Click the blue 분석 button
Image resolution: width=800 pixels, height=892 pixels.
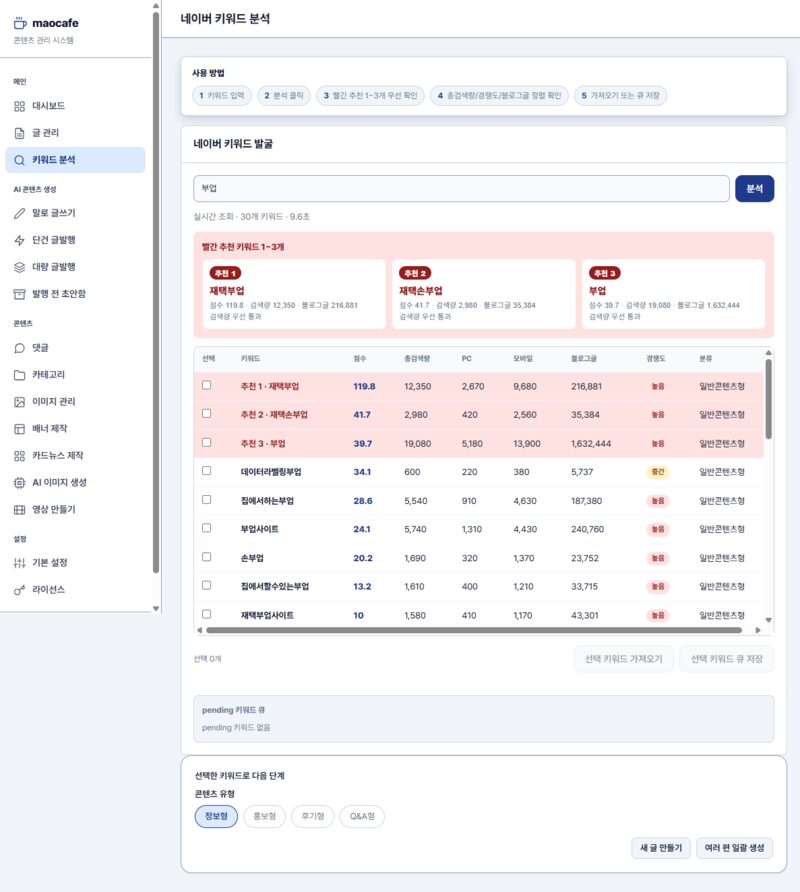[754, 189]
